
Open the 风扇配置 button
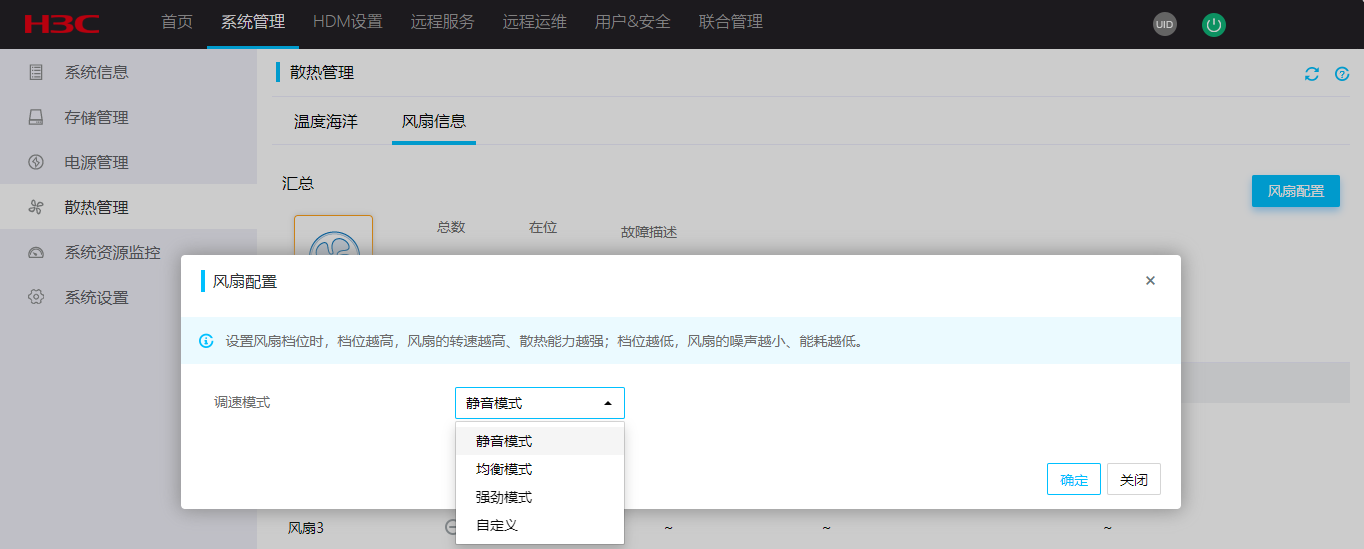[x=1296, y=191]
